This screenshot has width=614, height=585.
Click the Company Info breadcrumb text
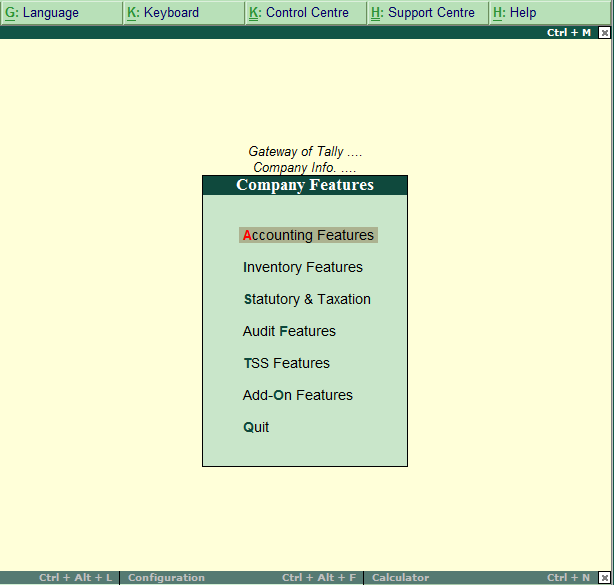[x=305, y=168]
